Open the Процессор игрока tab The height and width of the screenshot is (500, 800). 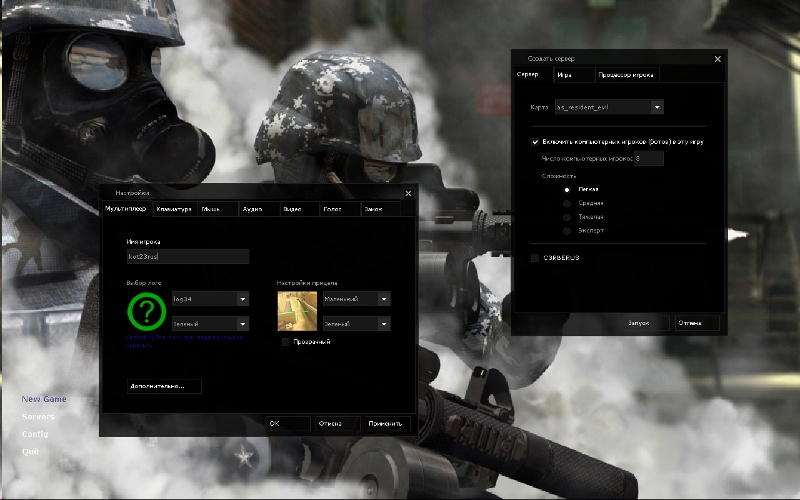coord(628,75)
